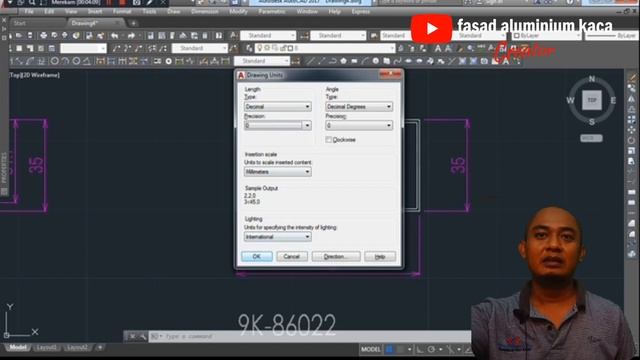Click the add layout plus button

coord(100,348)
